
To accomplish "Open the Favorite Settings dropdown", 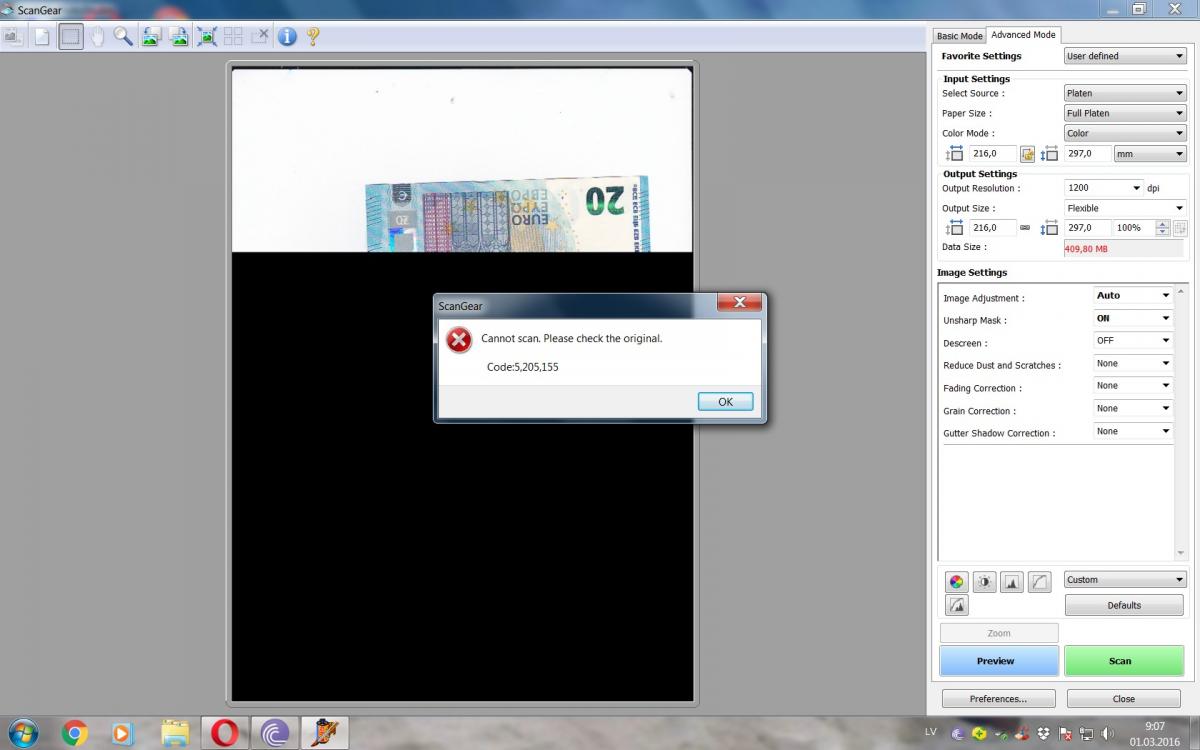I will (x=1125, y=56).
